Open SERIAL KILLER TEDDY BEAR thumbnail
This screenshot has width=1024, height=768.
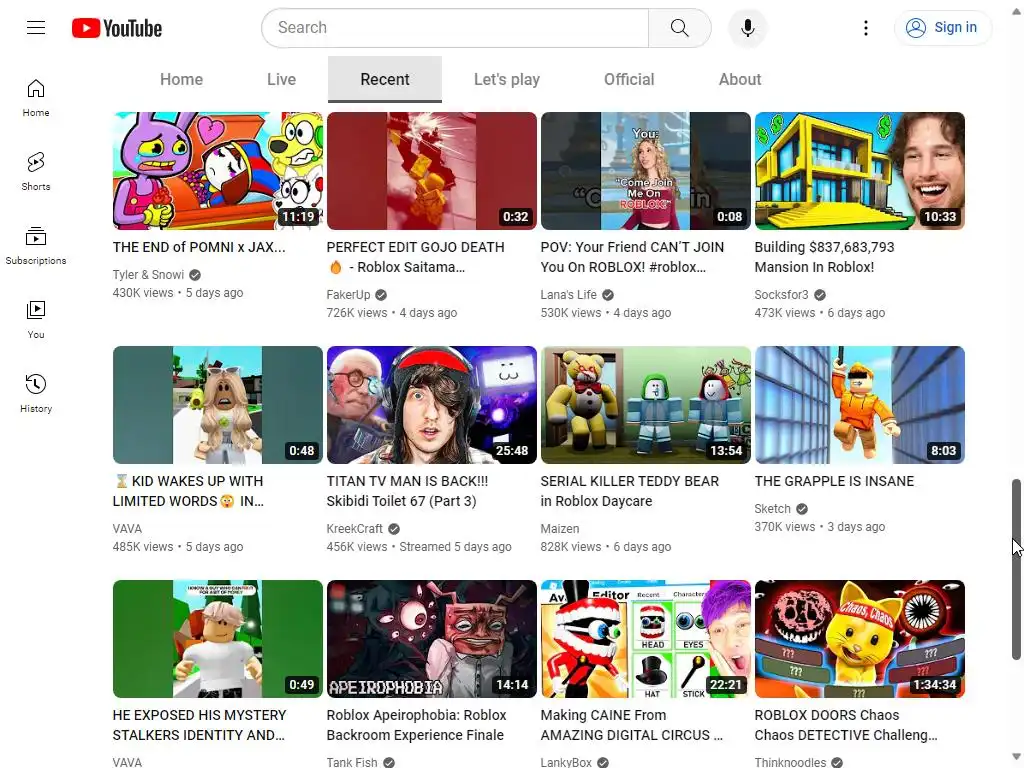click(x=646, y=405)
